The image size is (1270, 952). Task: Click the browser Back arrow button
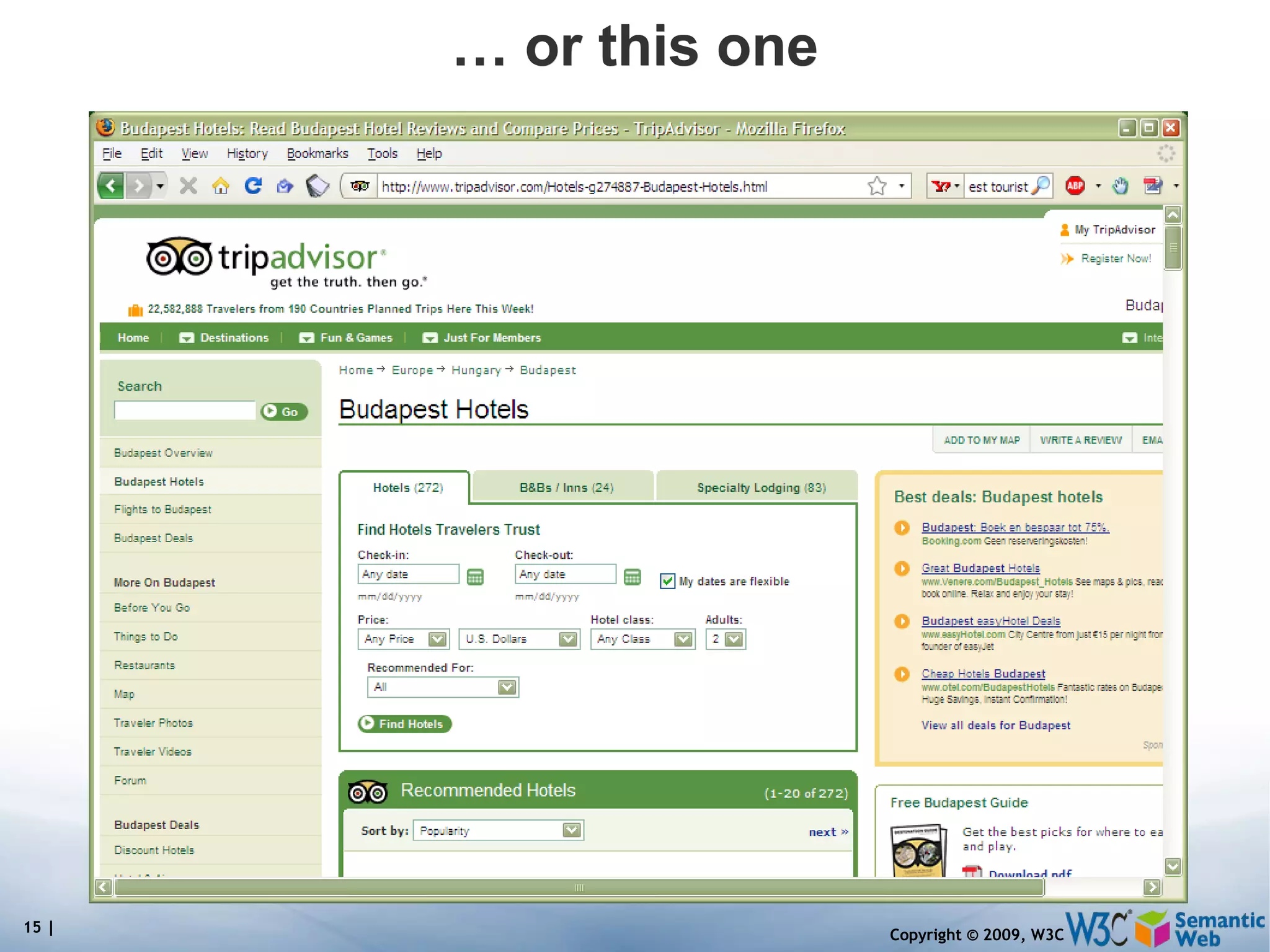[112, 185]
